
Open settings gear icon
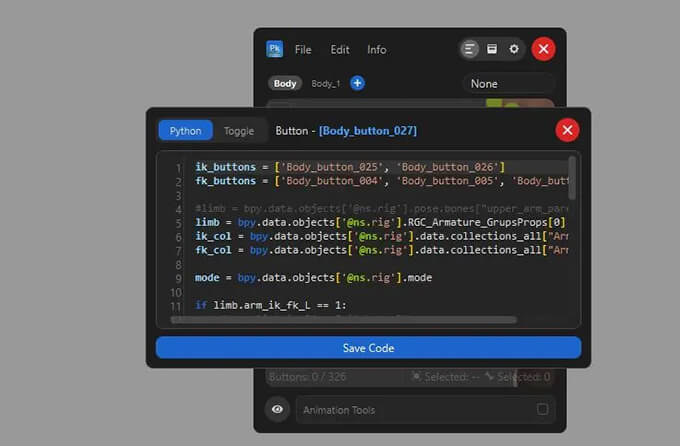click(514, 49)
